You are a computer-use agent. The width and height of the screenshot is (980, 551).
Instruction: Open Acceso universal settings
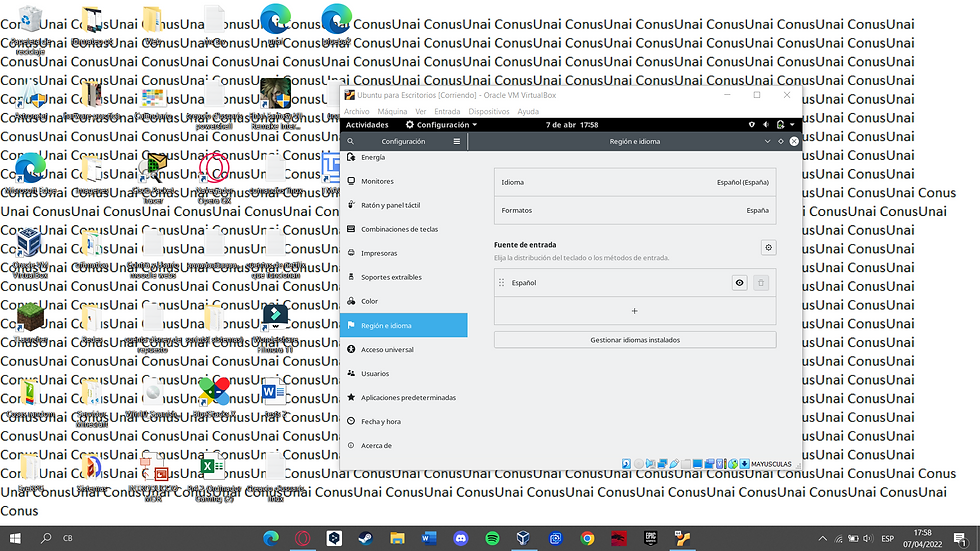404,349
